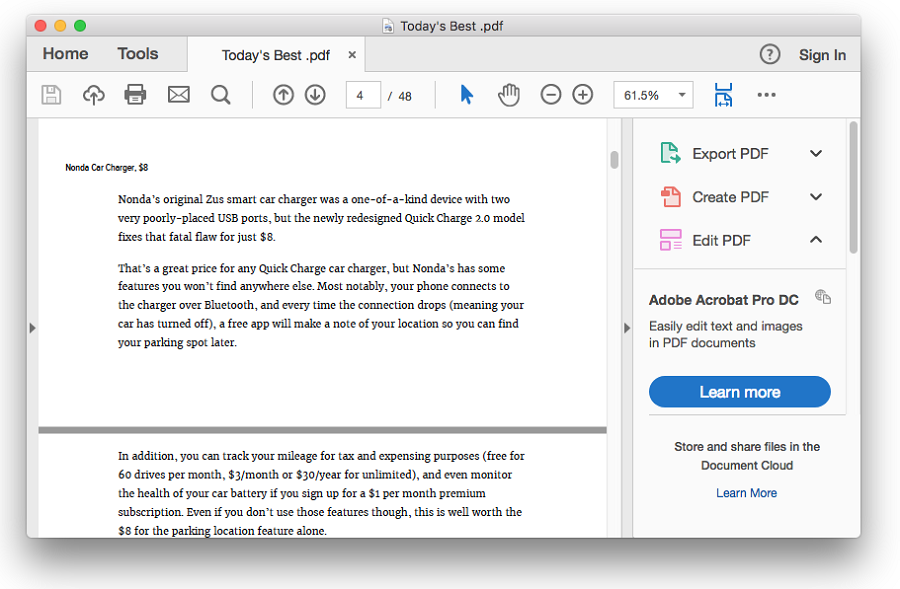
Task: Expand the Export PDF section
Action: point(816,154)
